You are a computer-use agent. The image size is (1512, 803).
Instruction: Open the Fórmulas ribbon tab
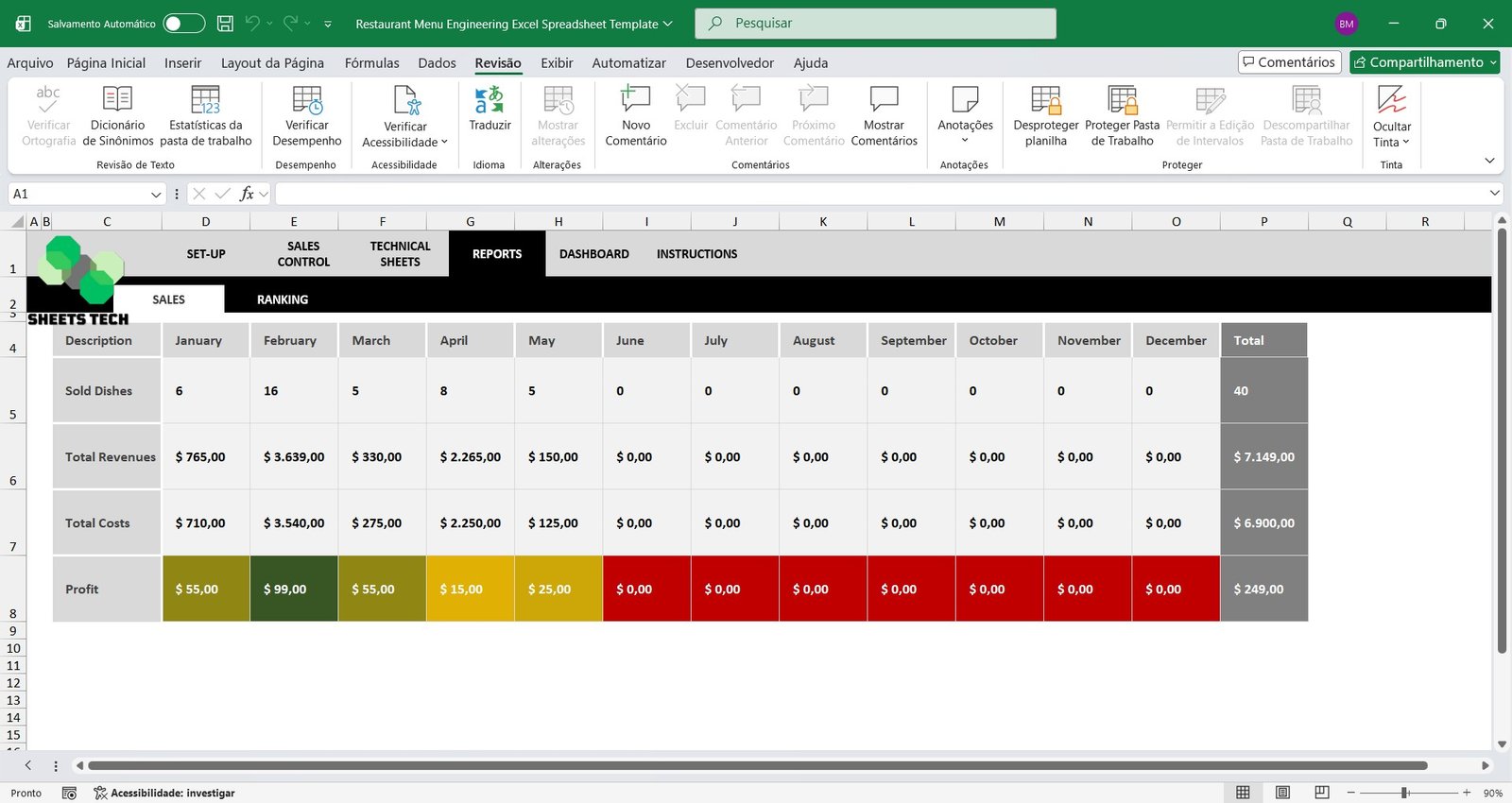(x=371, y=63)
